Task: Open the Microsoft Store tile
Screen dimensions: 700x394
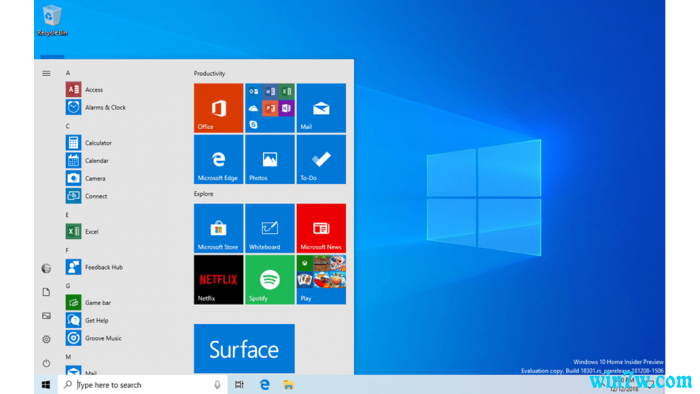Action: point(218,228)
